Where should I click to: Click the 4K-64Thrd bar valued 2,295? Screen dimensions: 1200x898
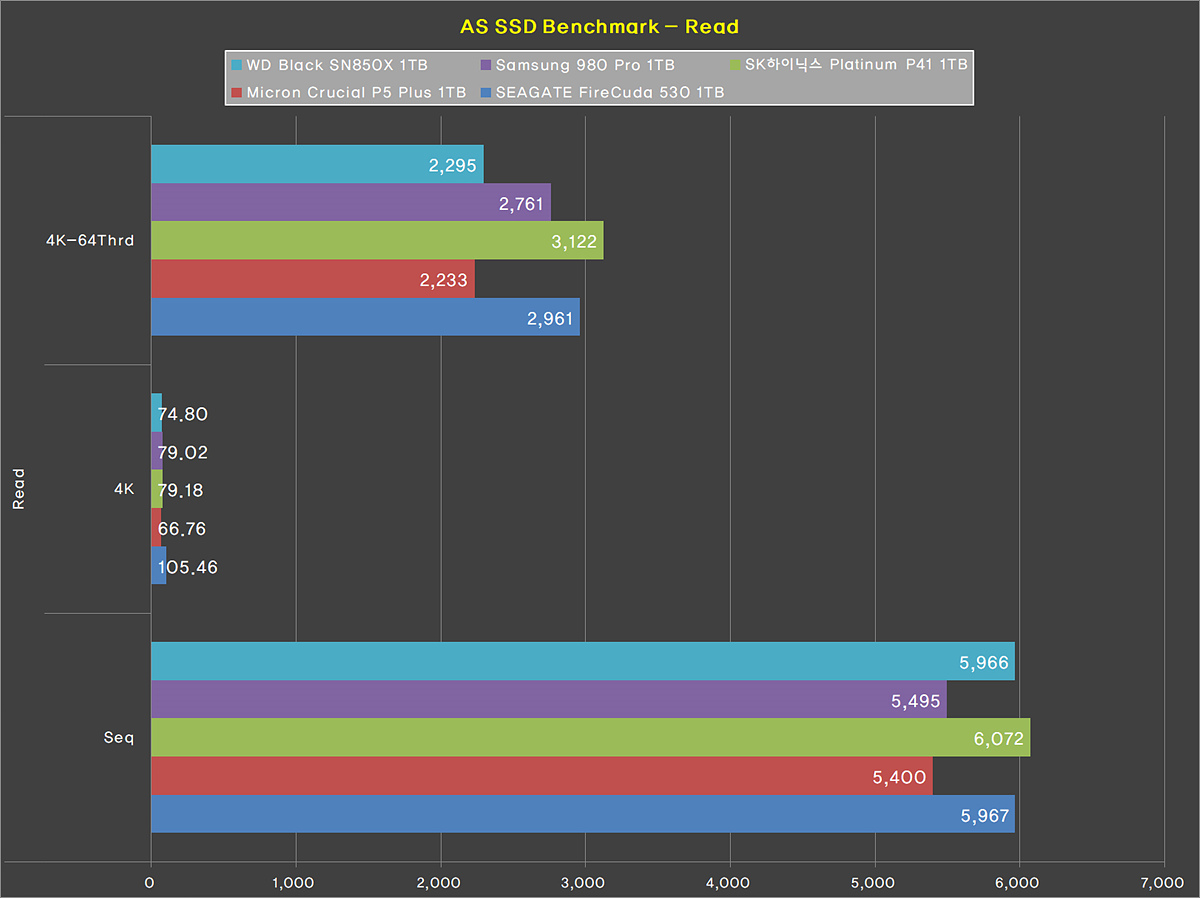317,164
